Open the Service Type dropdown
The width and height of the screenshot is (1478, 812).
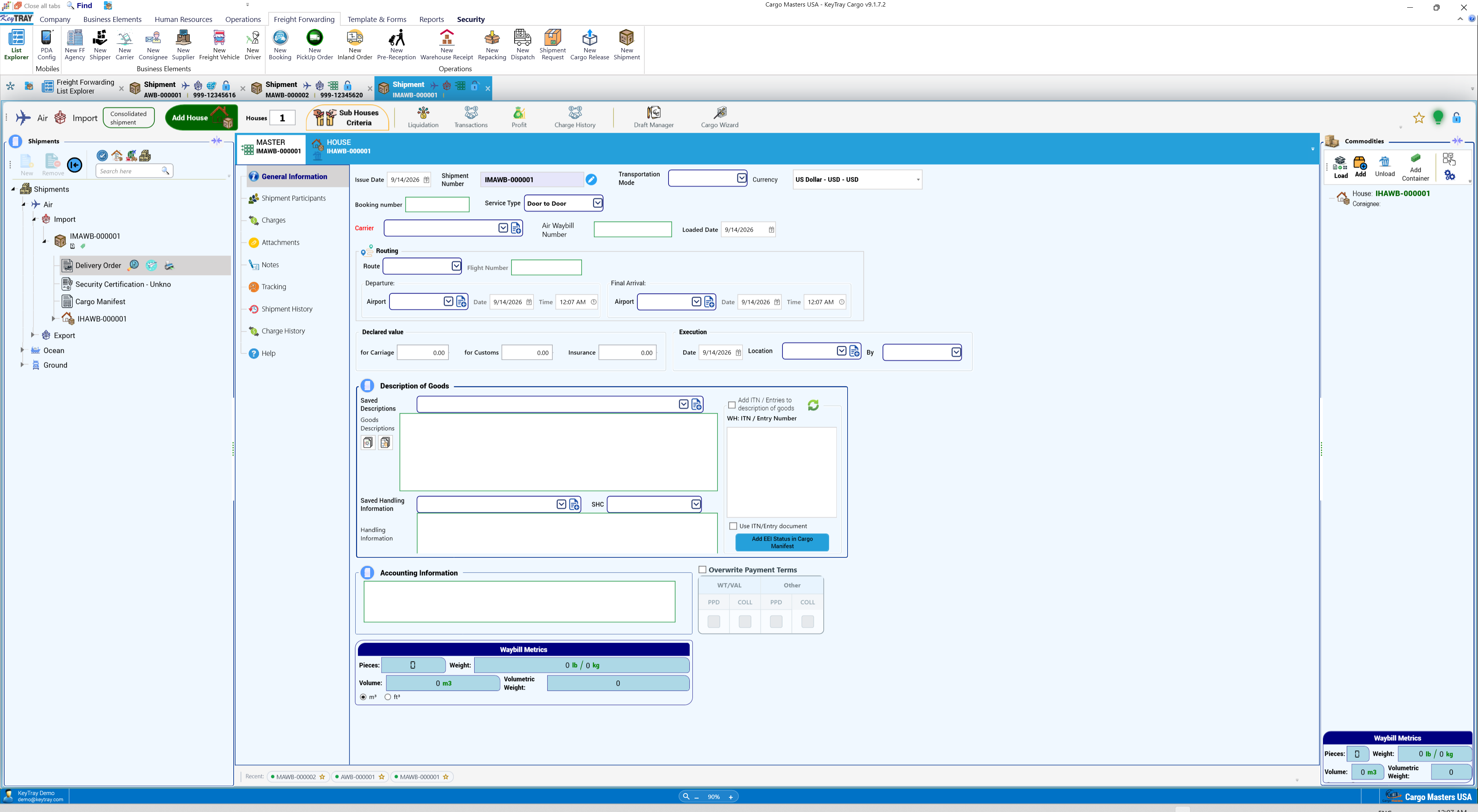click(597, 202)
